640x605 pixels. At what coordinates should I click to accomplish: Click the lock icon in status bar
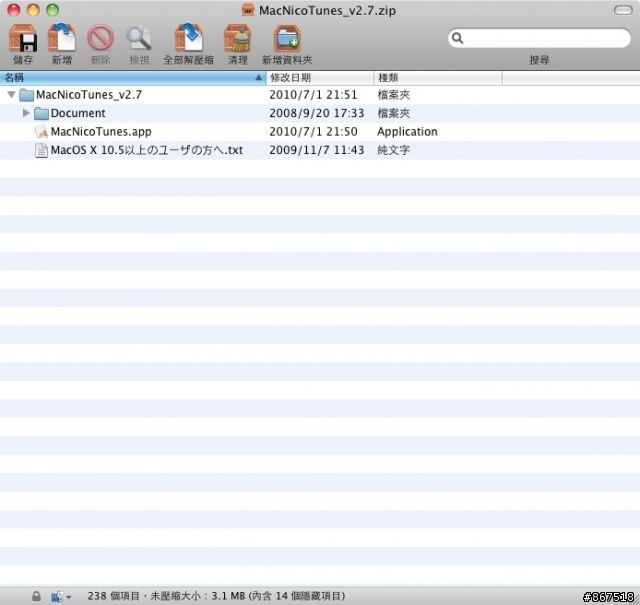tap(36, 596)
